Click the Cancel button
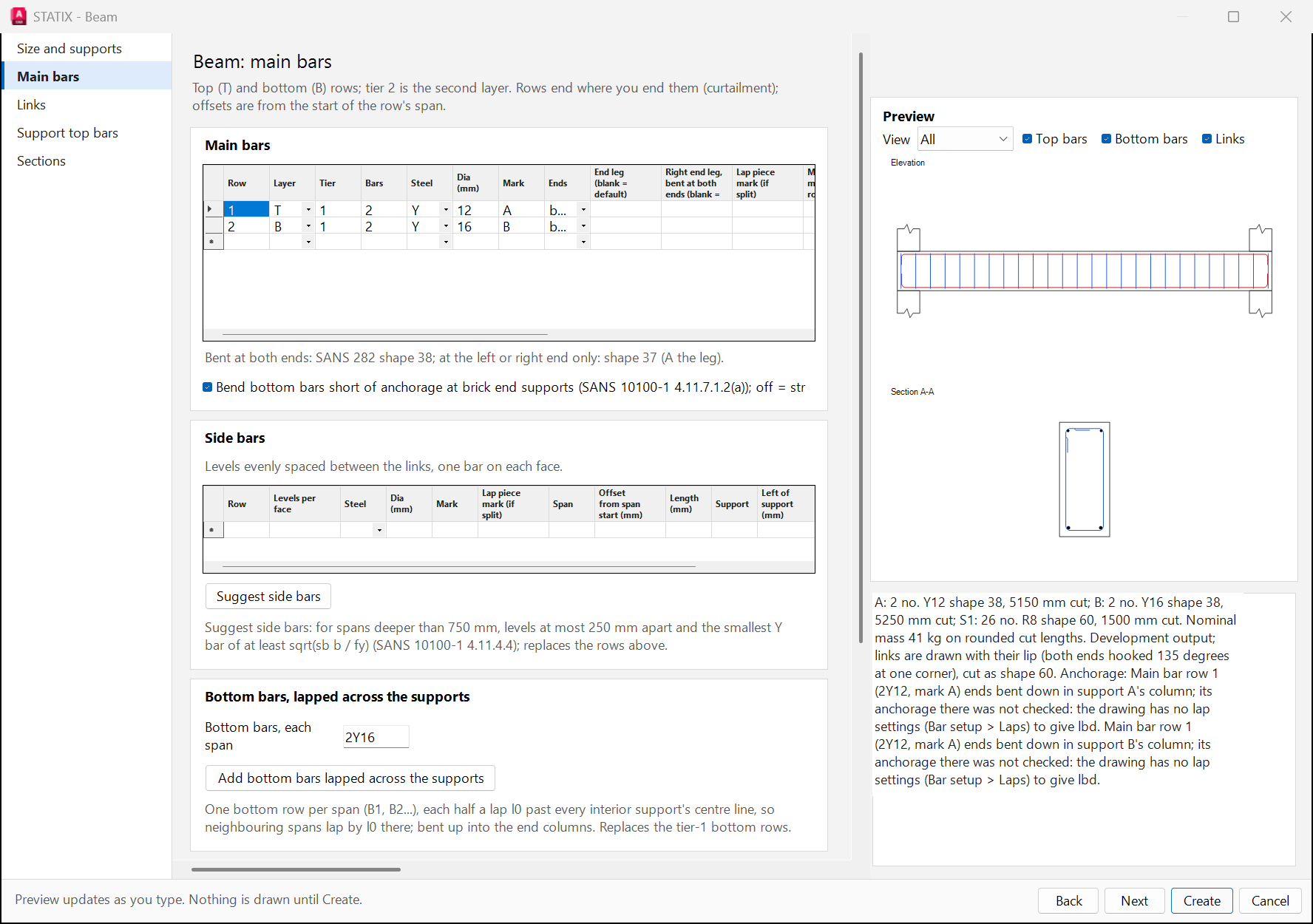The width and height of the screenshot is (1313, 924). click(x=1270, y=901)
